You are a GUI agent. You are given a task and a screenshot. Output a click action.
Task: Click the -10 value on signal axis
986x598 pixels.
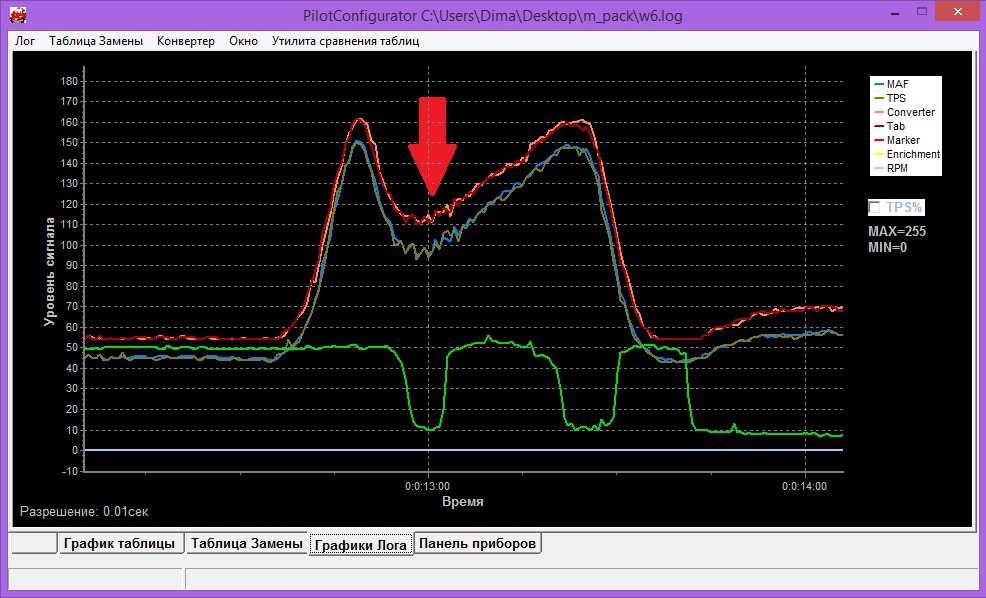[70, 471]
